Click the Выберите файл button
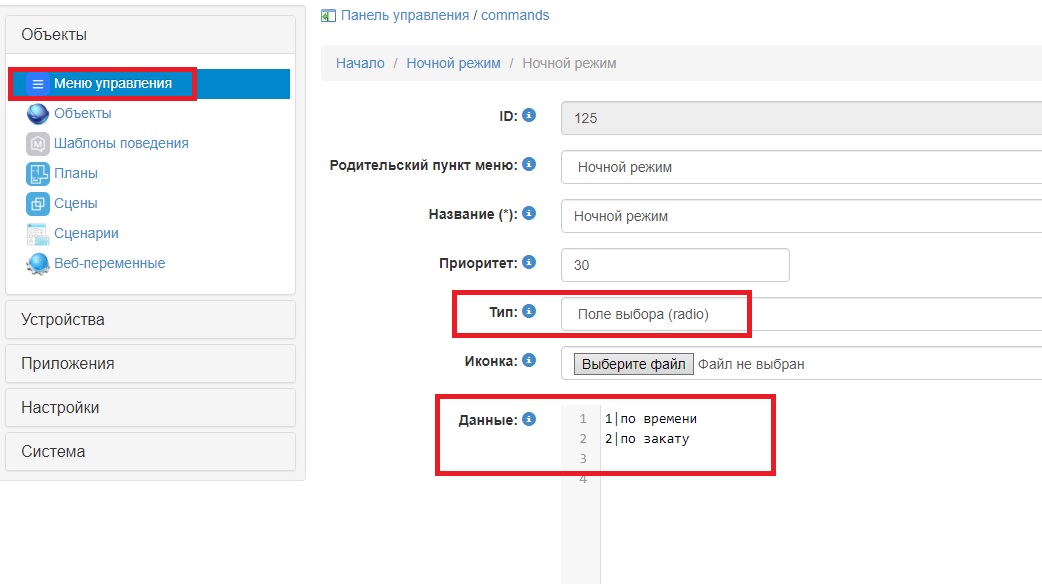The image size is (1042, 584). click(633, 364)
